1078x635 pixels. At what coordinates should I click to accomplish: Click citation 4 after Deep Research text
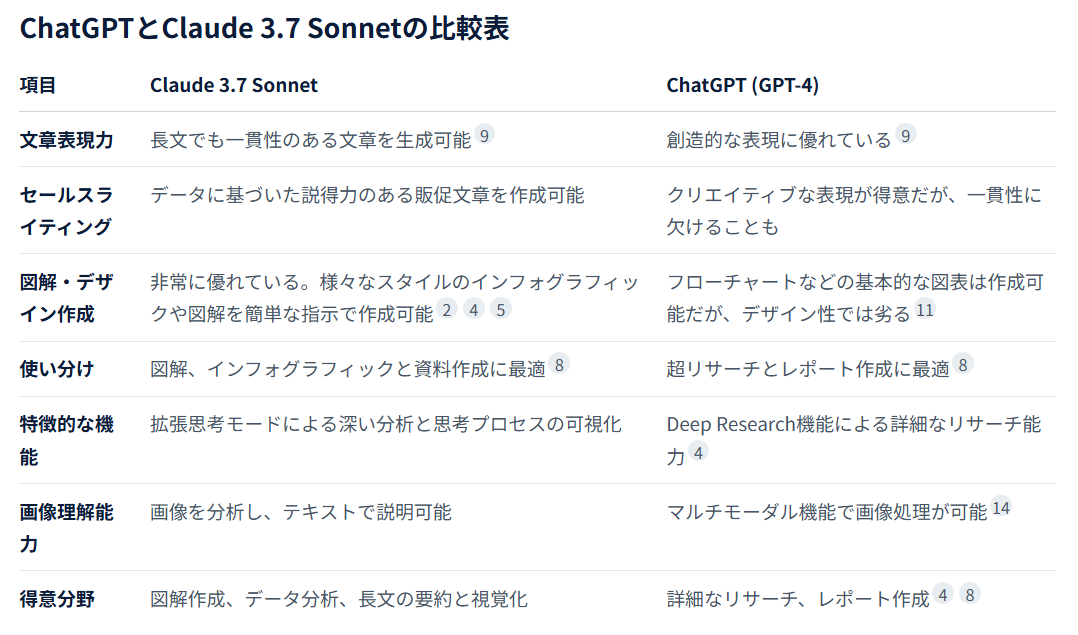pos(698,452)
